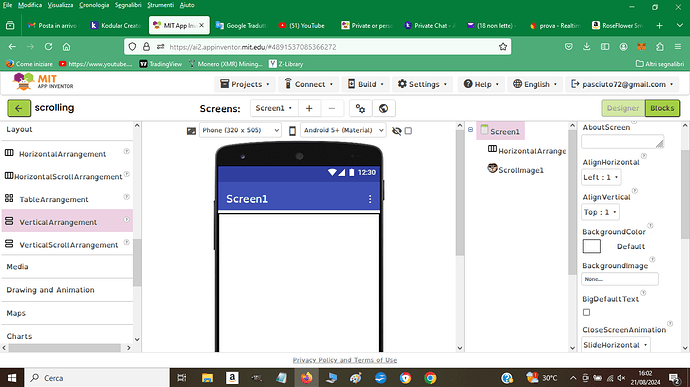Open the Projects menu

point(245,84)
